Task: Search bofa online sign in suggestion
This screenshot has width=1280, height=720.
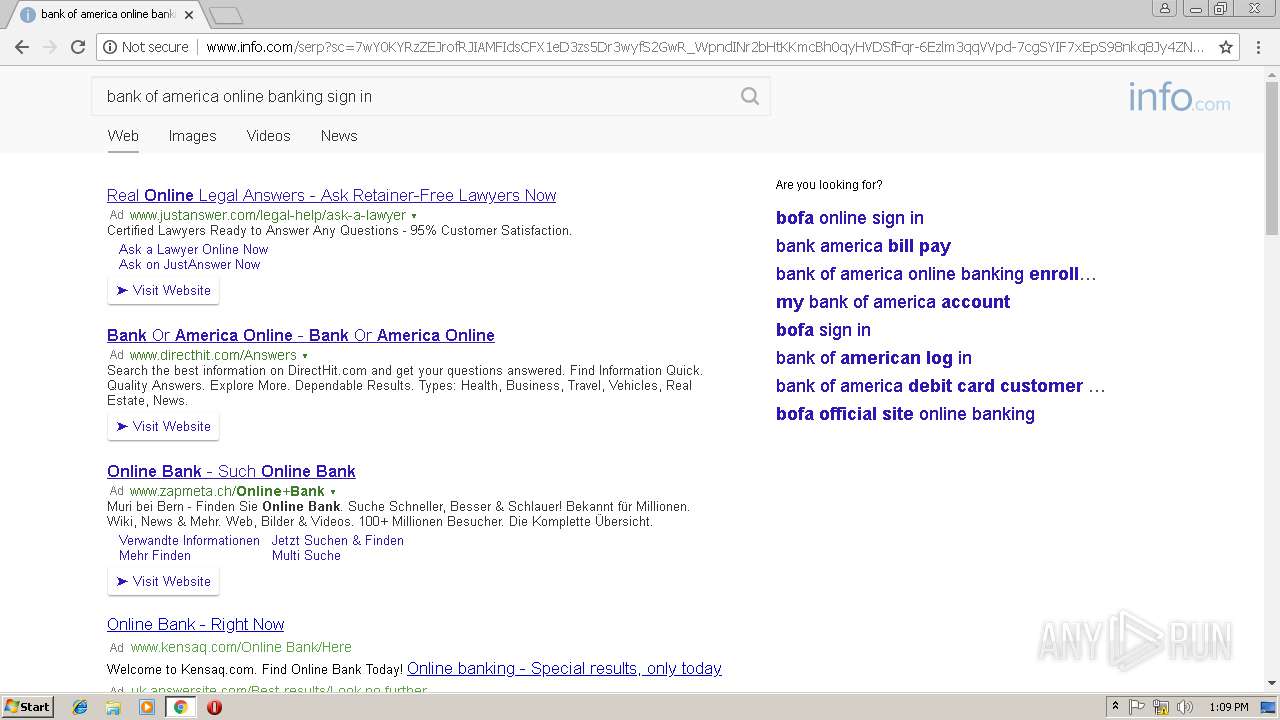Action: [x=849, y=218]
